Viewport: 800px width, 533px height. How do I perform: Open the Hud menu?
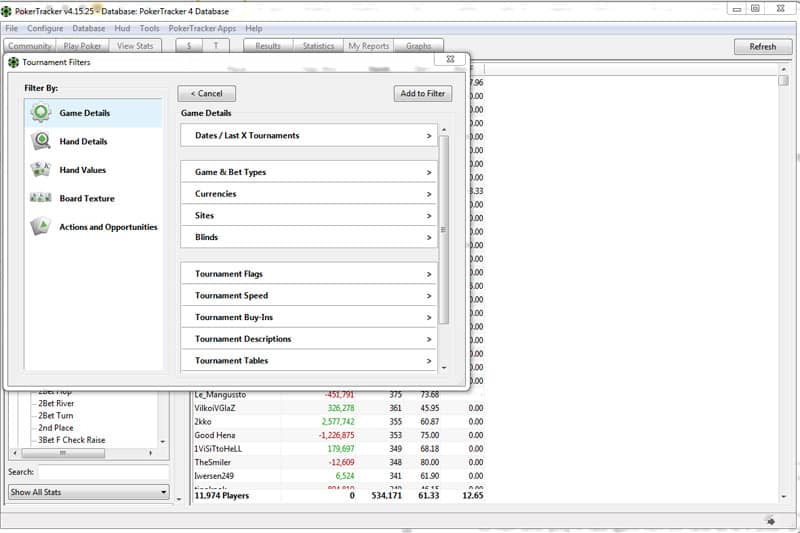tap(122, 29)
